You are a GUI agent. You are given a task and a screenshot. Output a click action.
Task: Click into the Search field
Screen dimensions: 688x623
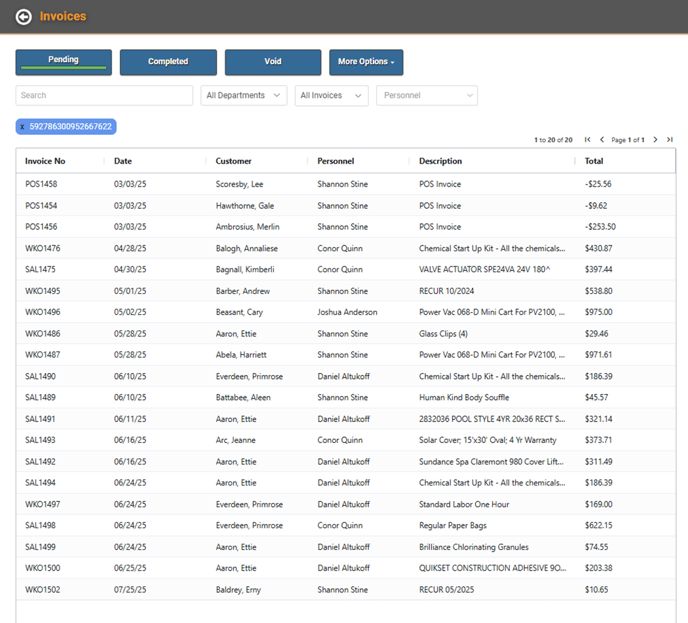pos(104,95)
